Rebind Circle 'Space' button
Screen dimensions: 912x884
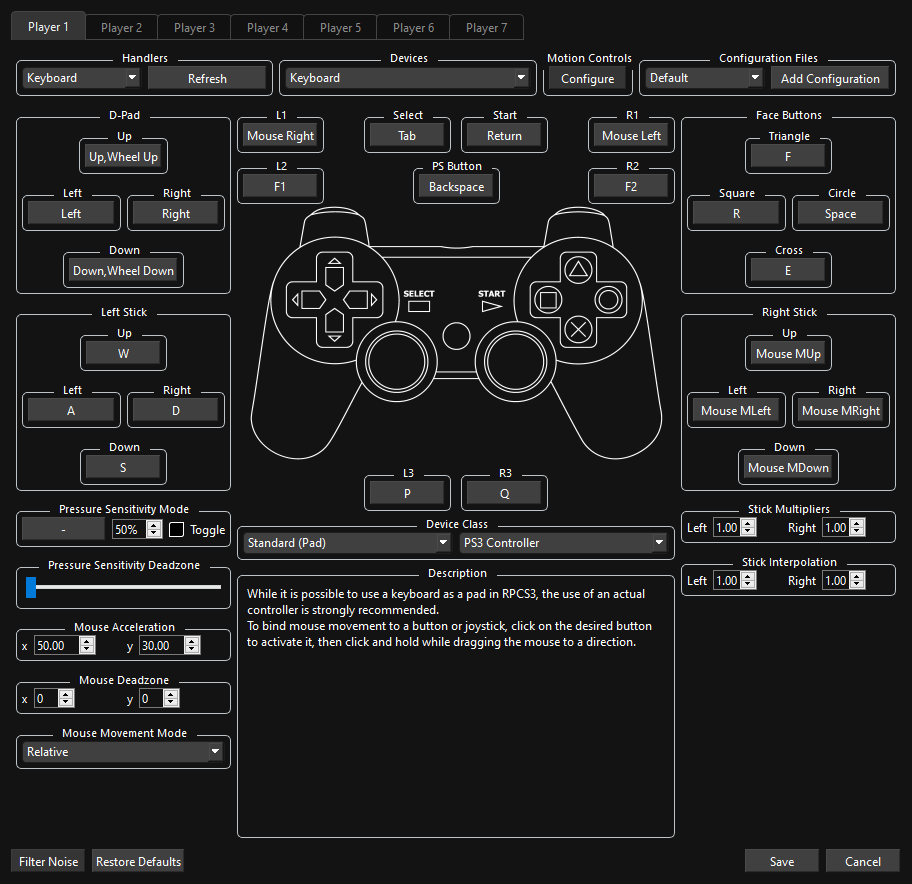click(840, 213)
